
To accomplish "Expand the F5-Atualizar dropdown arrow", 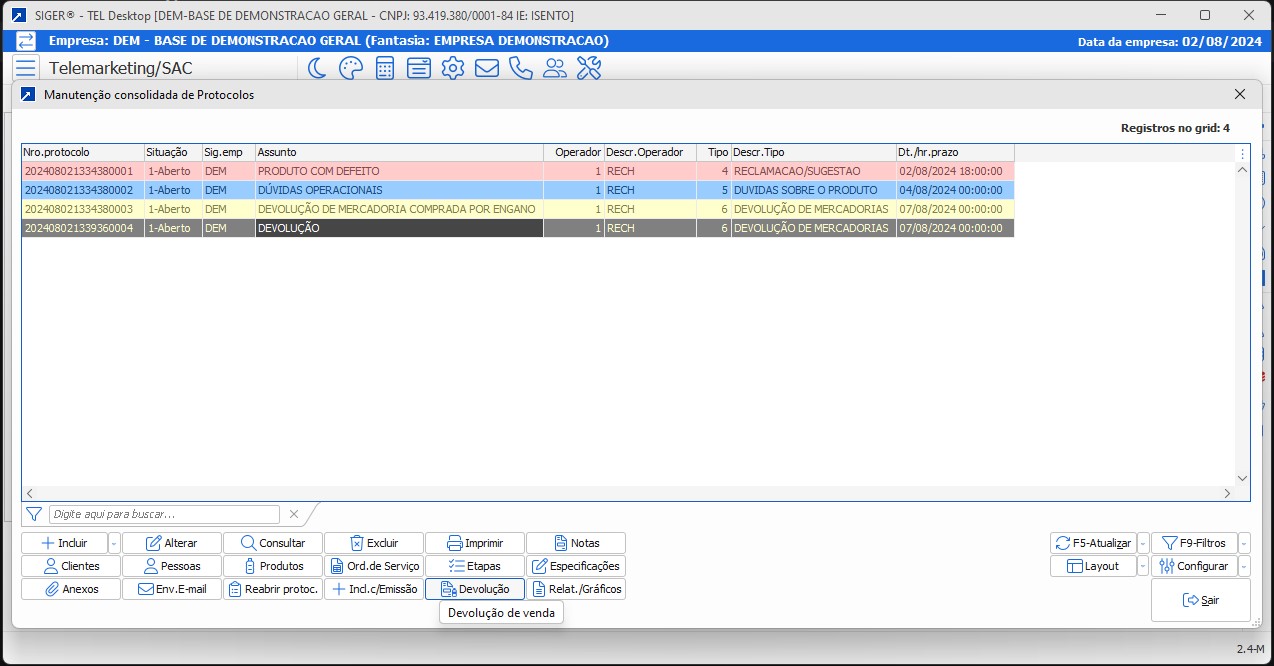I will [x=1143, y=544].
